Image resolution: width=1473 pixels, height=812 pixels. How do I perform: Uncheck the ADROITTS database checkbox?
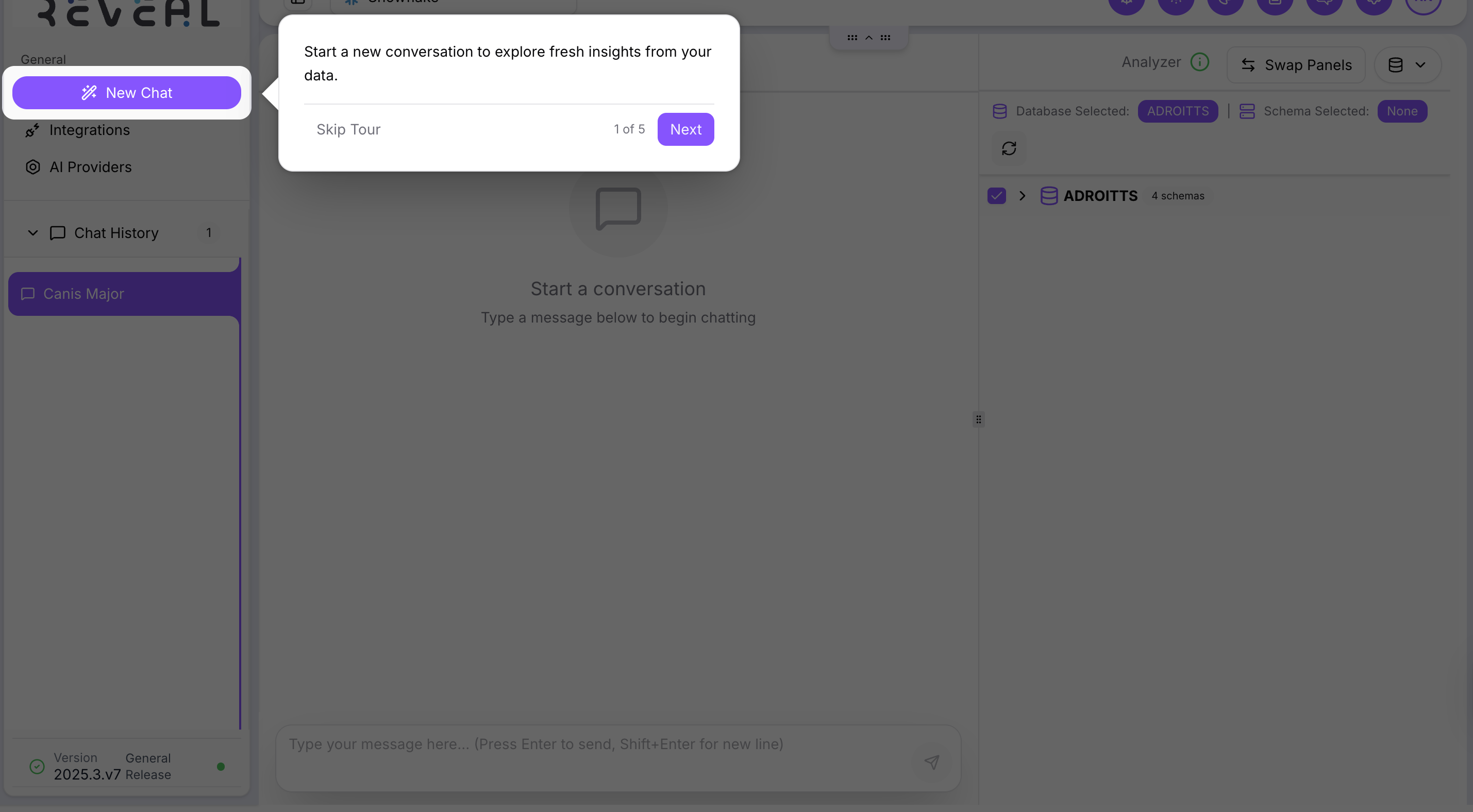(x=996, y=196)
